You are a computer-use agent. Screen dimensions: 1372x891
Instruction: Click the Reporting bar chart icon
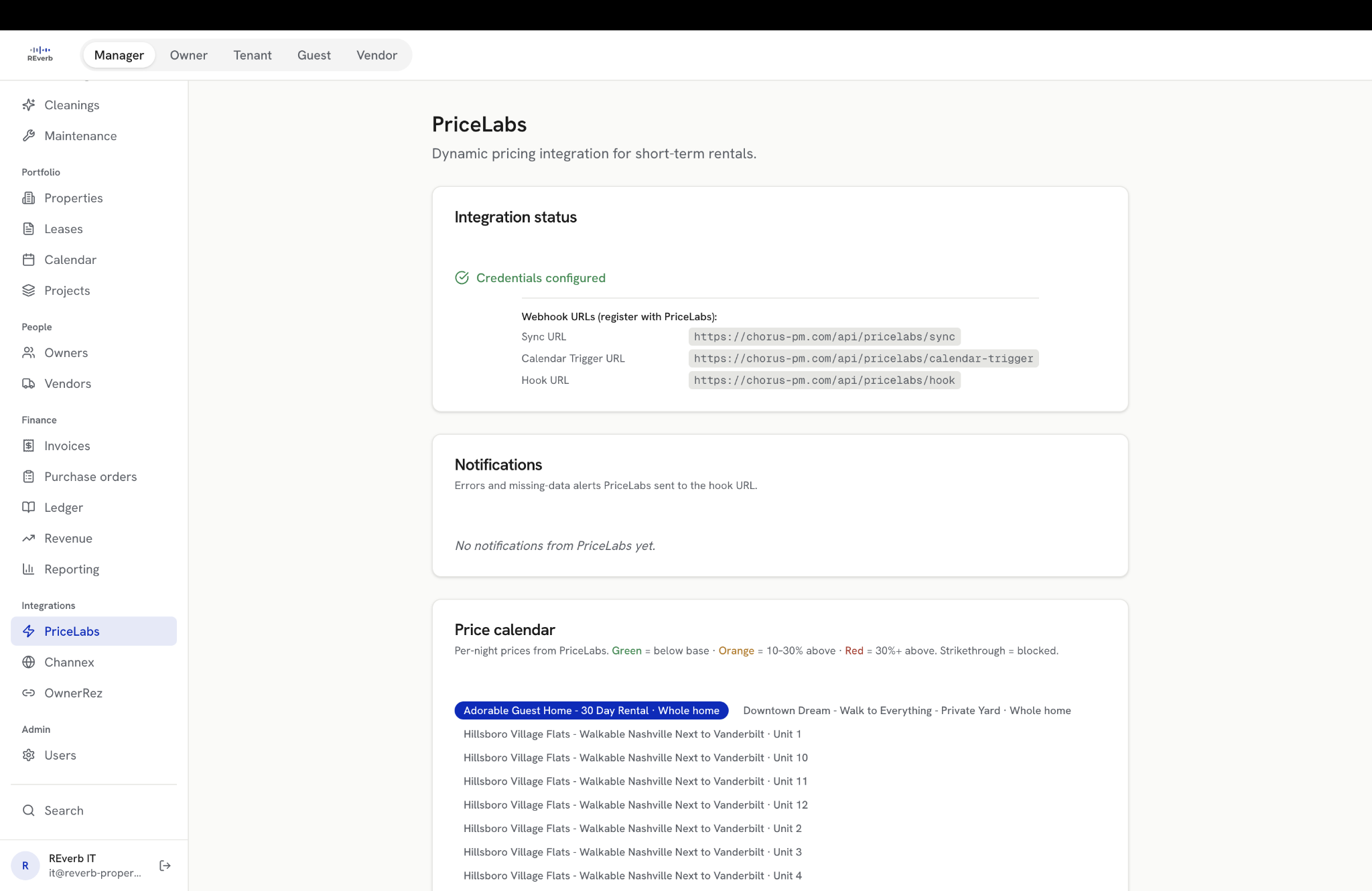[29, 569]
